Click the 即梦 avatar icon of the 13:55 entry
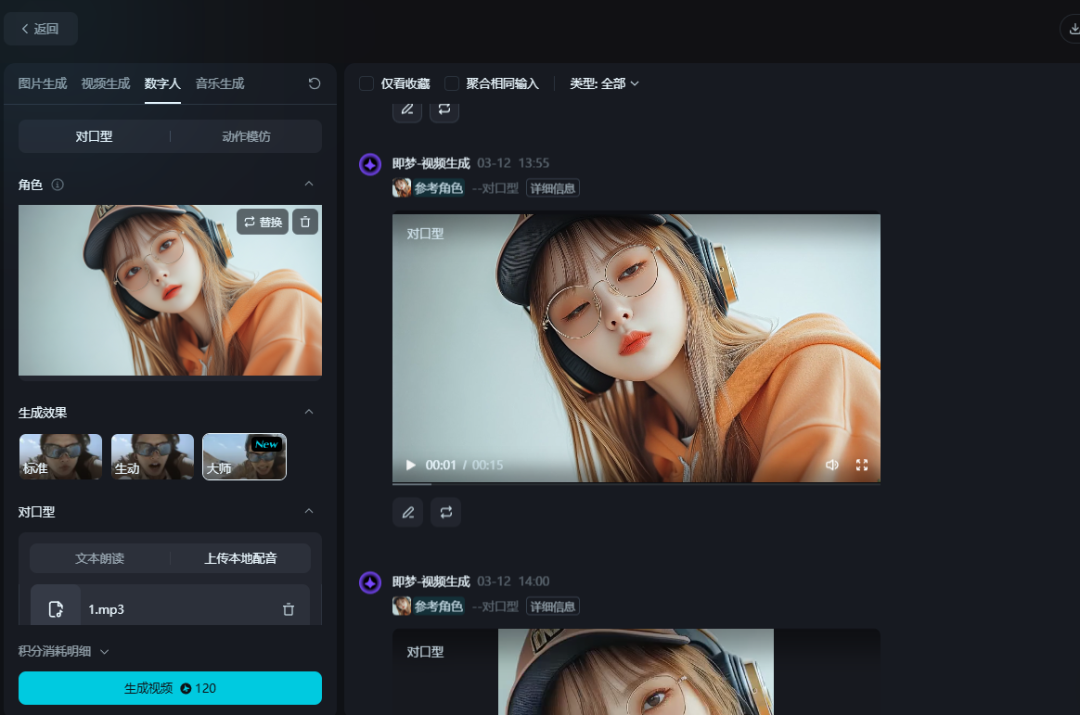 (x=370, y=165)
